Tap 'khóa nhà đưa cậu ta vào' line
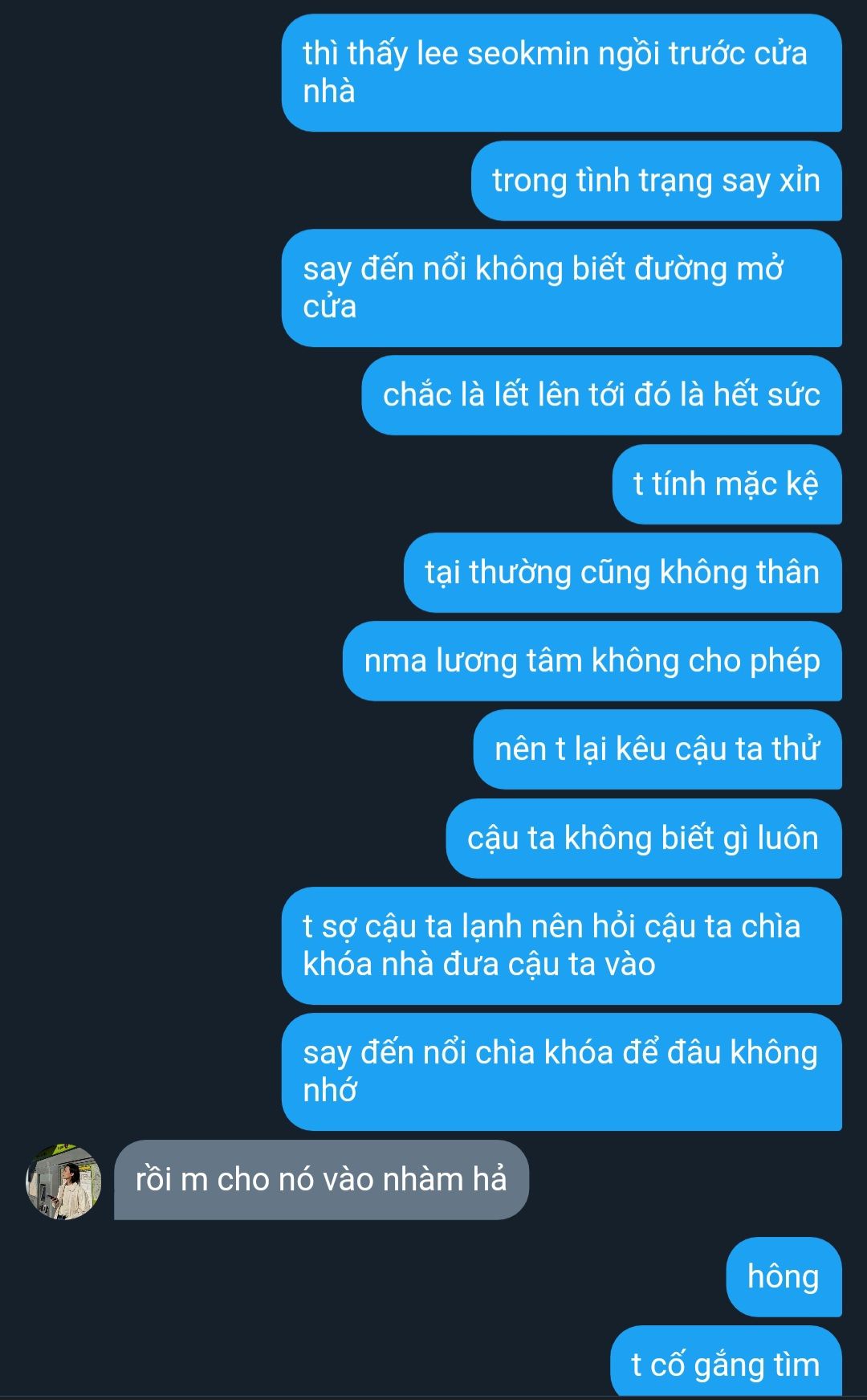This screenshot has height=1400, width=867. (479, 965)
